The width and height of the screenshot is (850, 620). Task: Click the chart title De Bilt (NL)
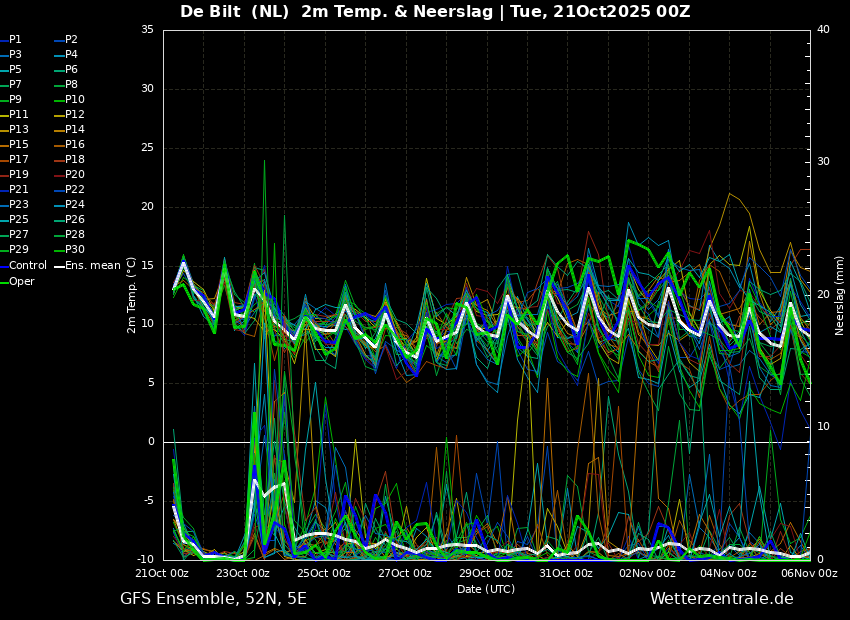click(234, 11)
